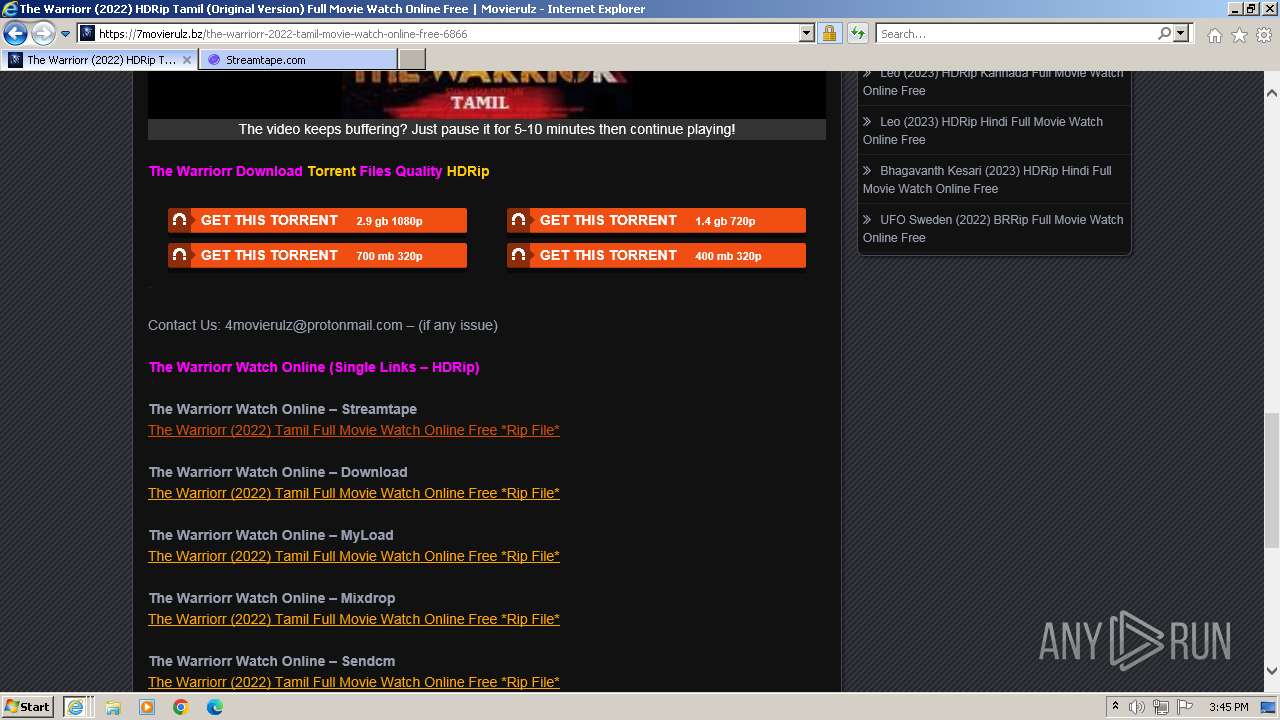Click Internet Explorer taskbar icon
Viewport: 1280px width, 720px height.
click(76, 706)
